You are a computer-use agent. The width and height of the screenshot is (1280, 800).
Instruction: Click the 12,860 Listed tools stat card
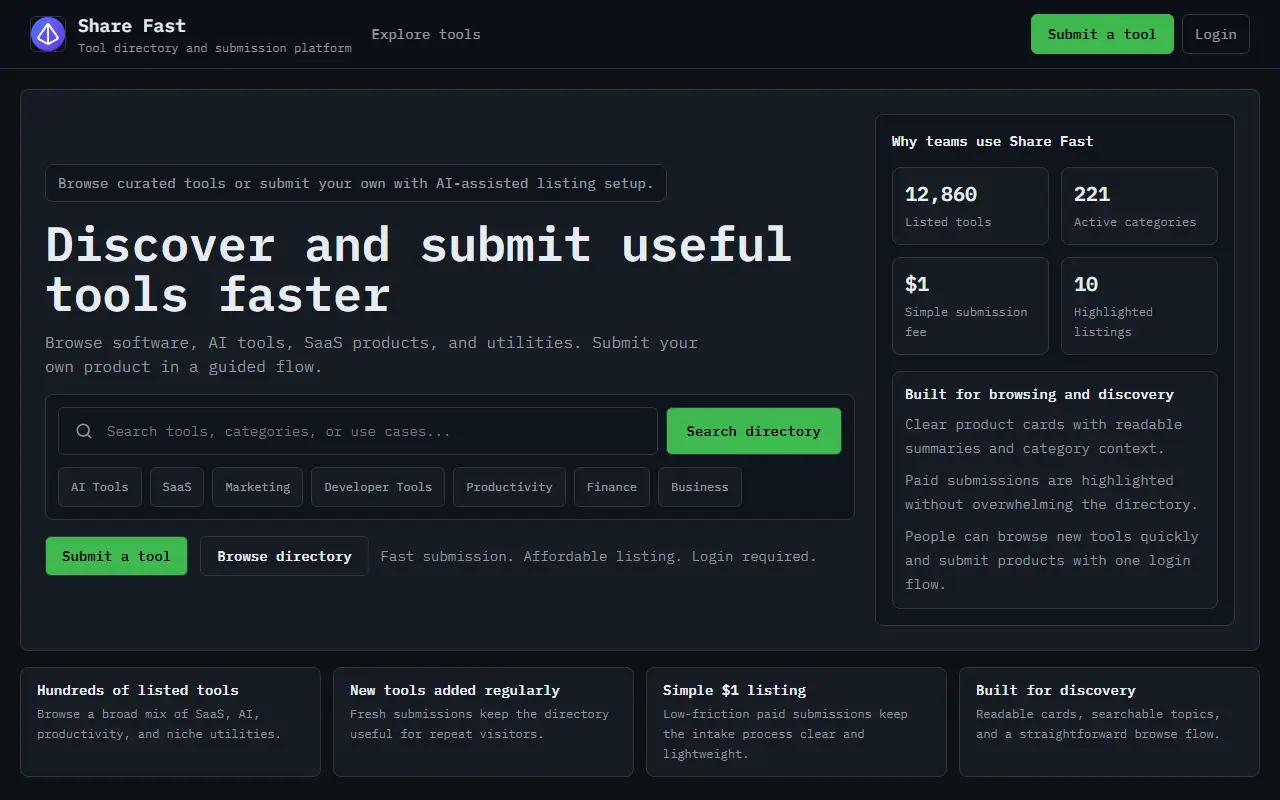tap(970, 206)
